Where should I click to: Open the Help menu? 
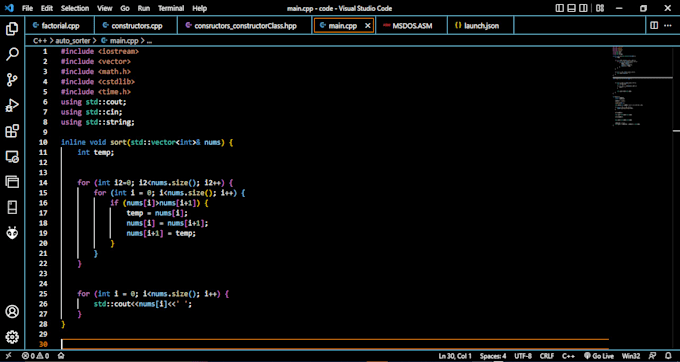(199, 8)
